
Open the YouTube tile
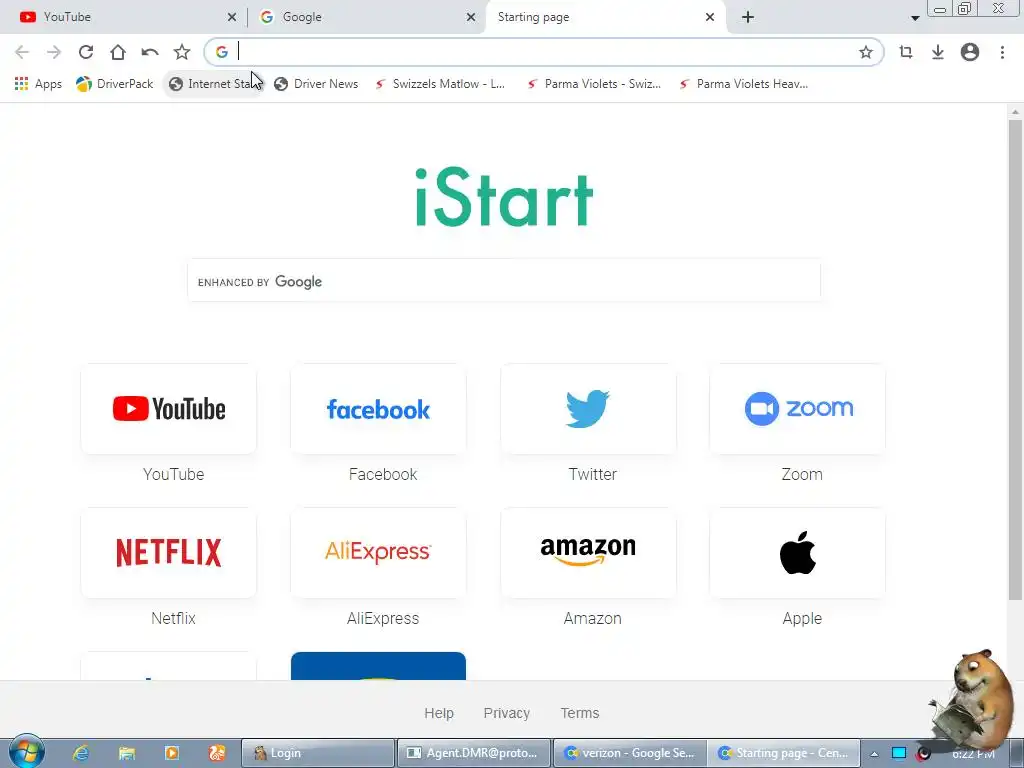[168, 409]
